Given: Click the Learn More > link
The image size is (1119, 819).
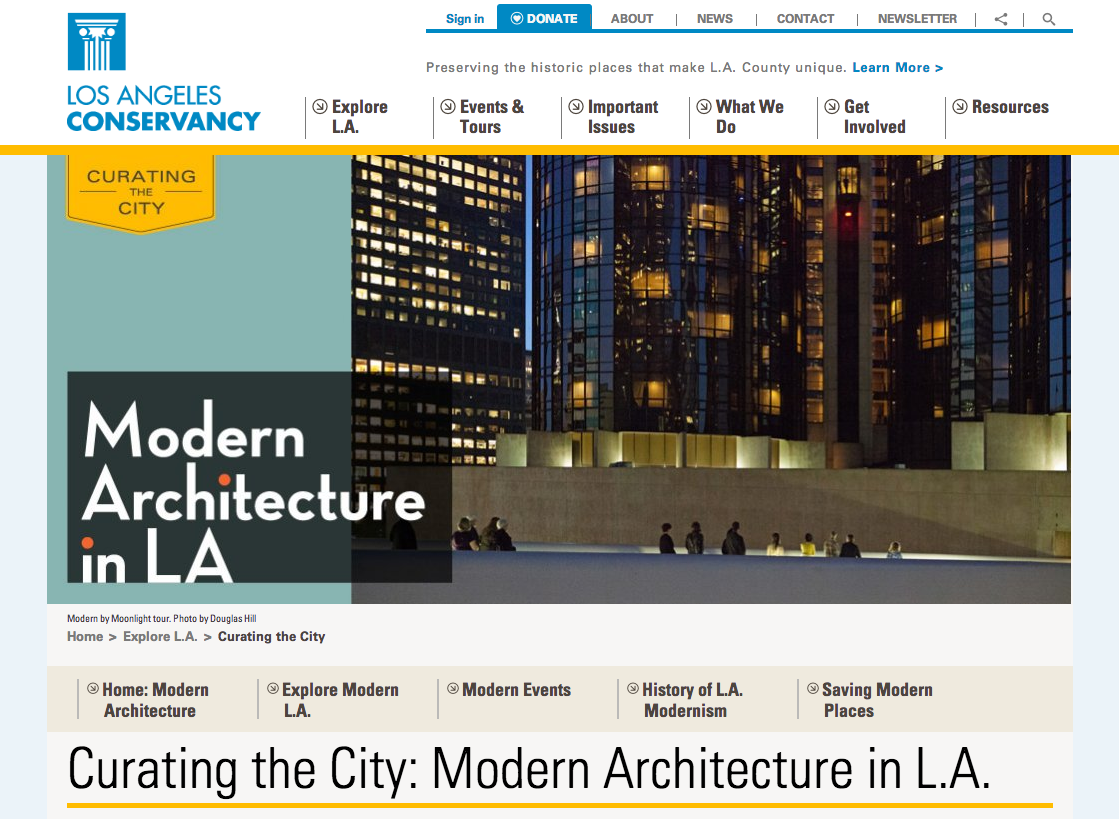Looking at the screenshot, I should [898, 67].
